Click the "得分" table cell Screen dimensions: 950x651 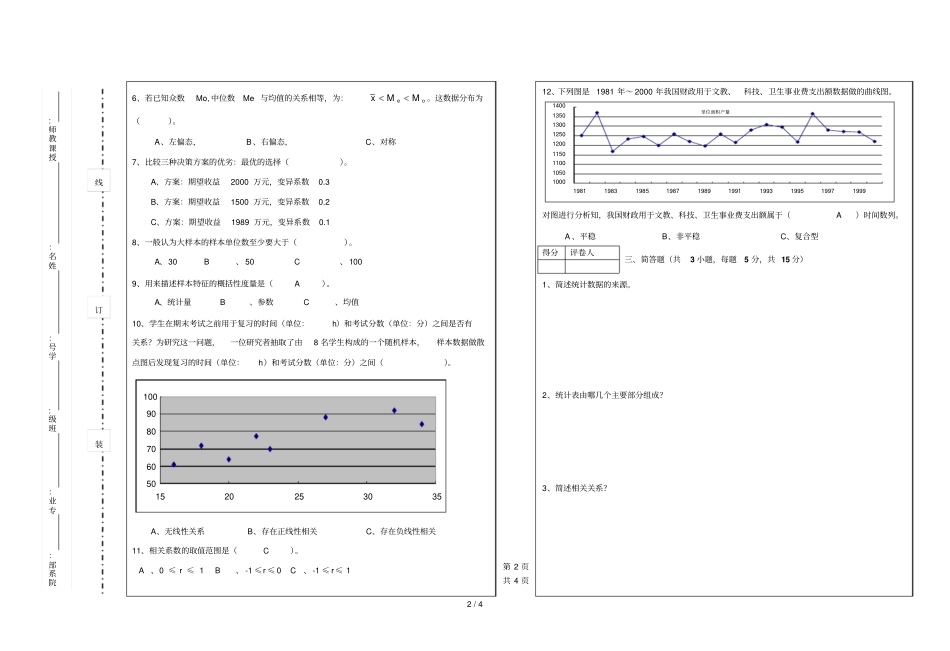[551, 253]
